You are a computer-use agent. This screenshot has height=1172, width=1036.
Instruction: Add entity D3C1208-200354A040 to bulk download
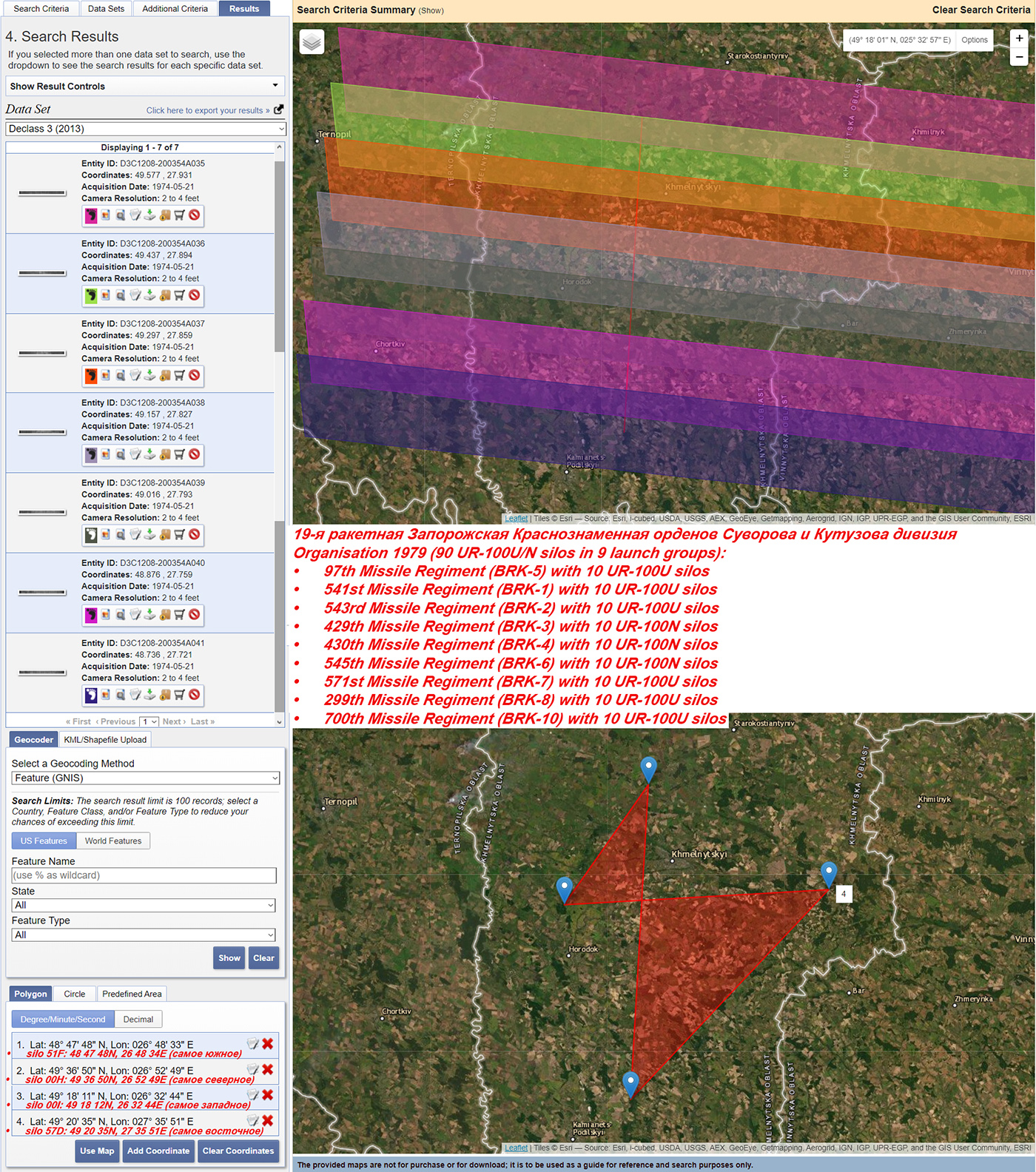coord(165,615)
